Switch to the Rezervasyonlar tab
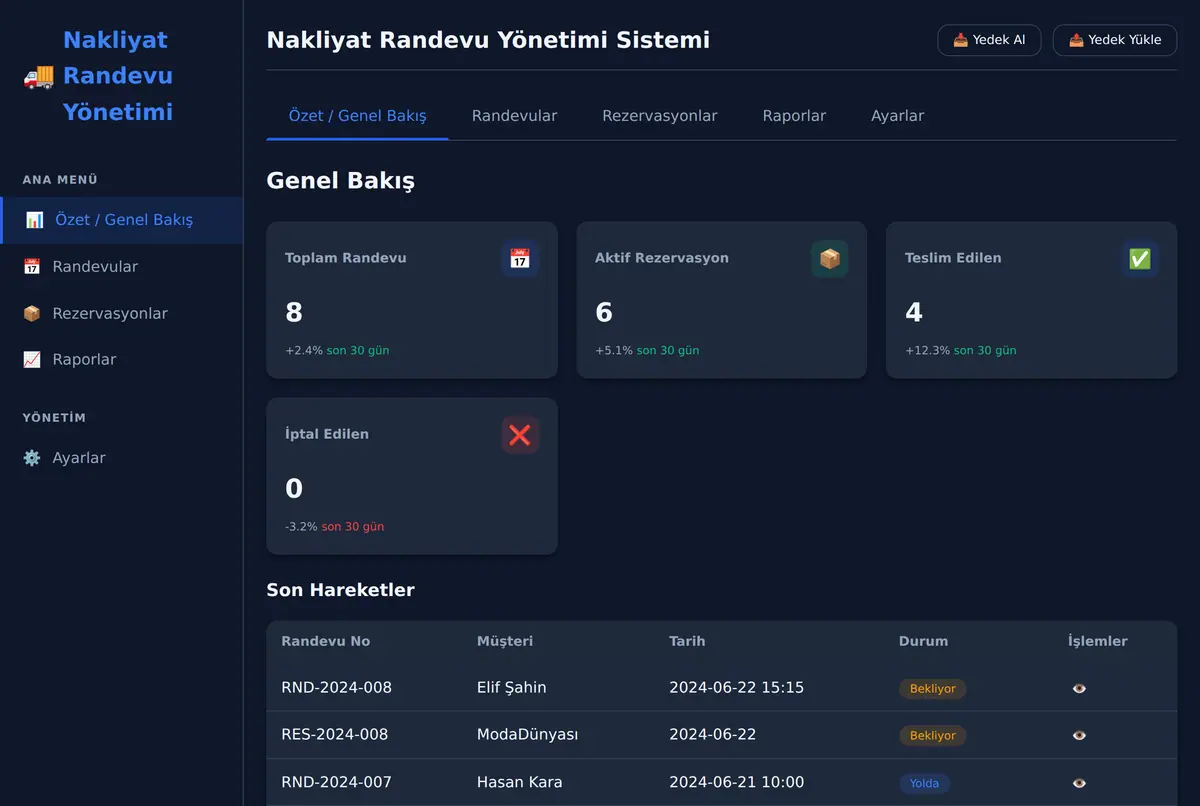 coord(659,116)
